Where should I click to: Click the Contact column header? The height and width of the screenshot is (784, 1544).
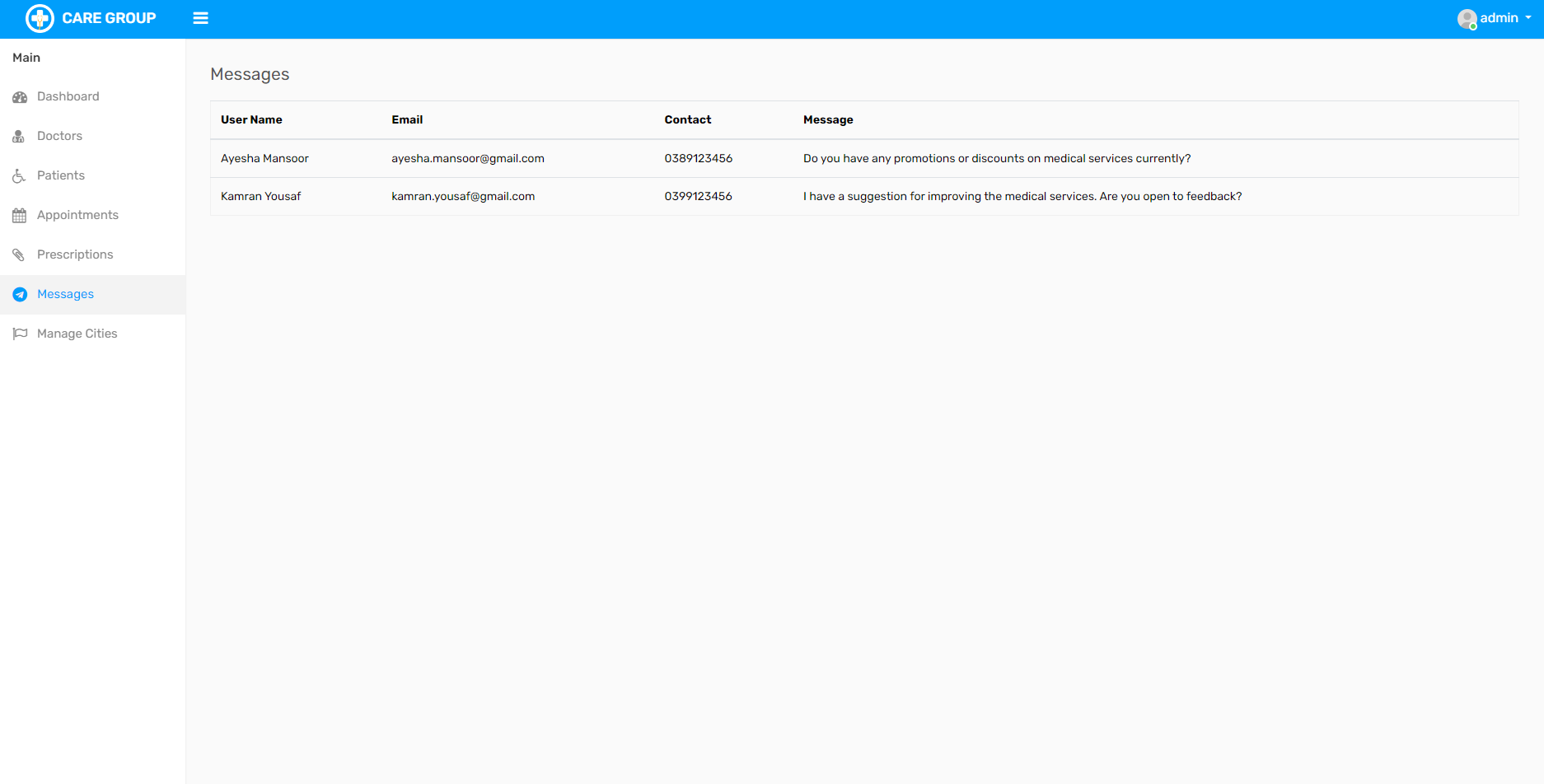tap(687, 119)
